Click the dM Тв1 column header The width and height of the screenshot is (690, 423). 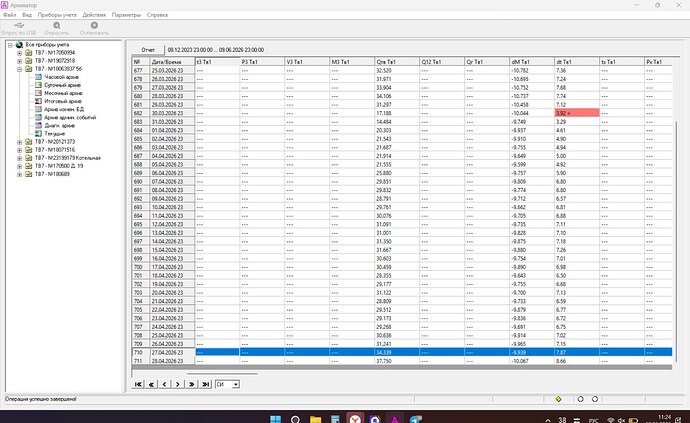(532, 62)
